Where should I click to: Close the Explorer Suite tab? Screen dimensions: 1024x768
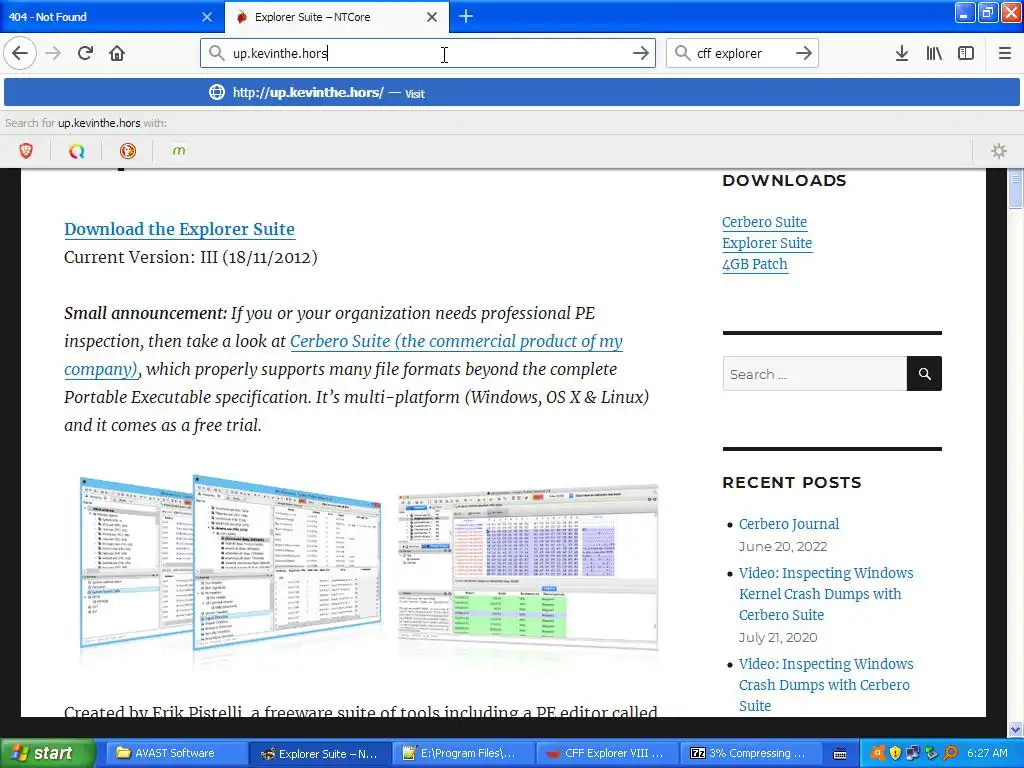click(x=432, y=17)
